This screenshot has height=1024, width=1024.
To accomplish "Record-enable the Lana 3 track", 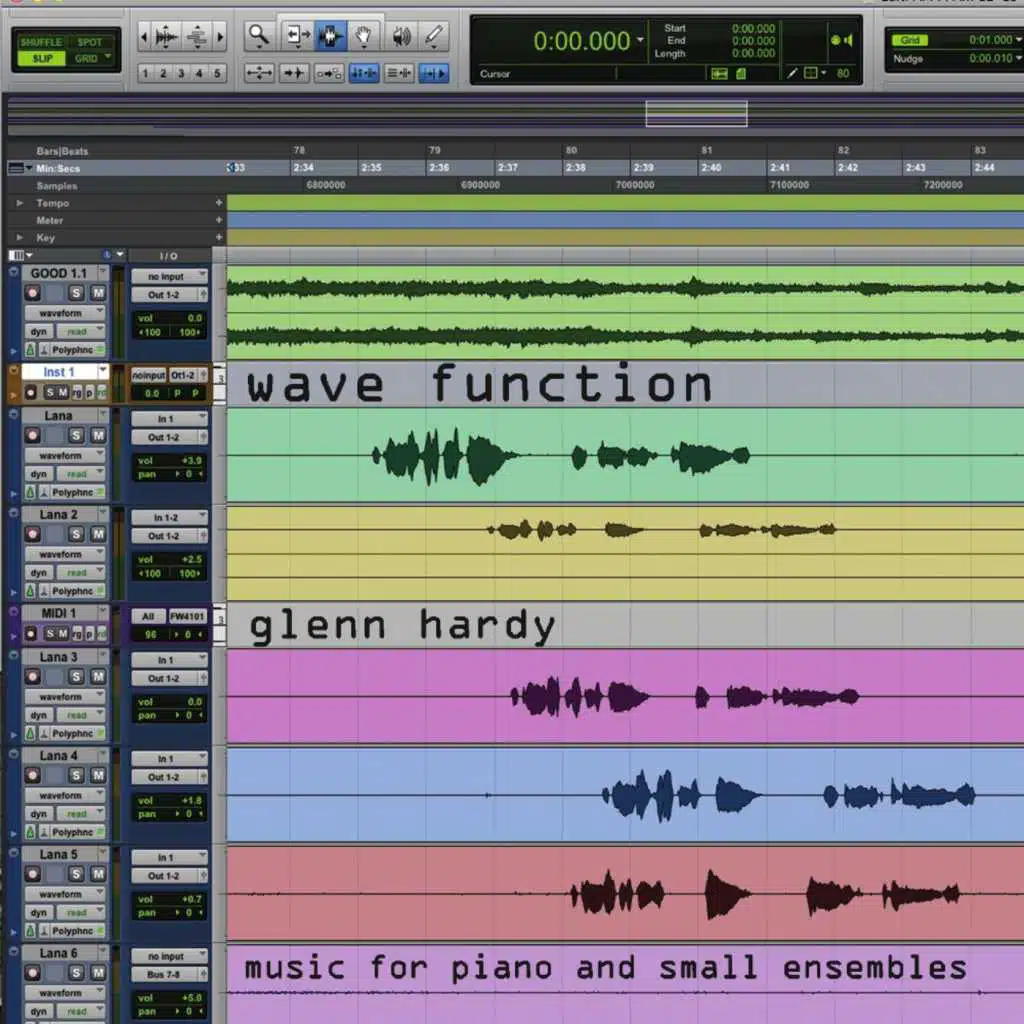I will 33,677.
